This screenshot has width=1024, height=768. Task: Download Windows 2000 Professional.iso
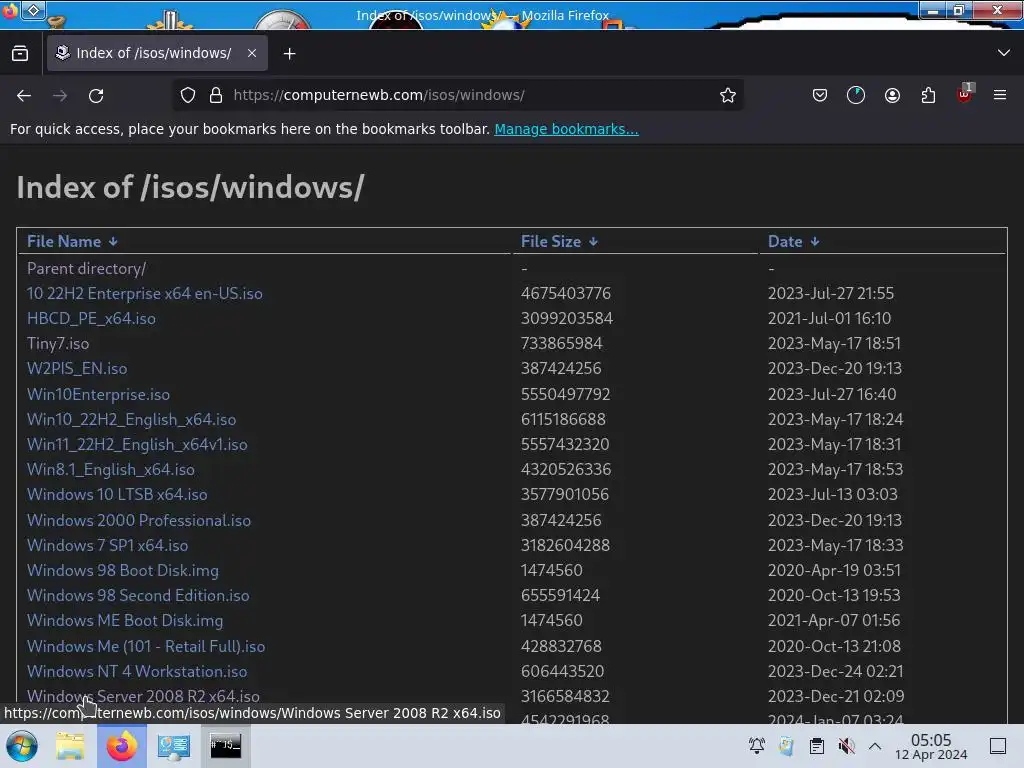[x=138, y=520]
